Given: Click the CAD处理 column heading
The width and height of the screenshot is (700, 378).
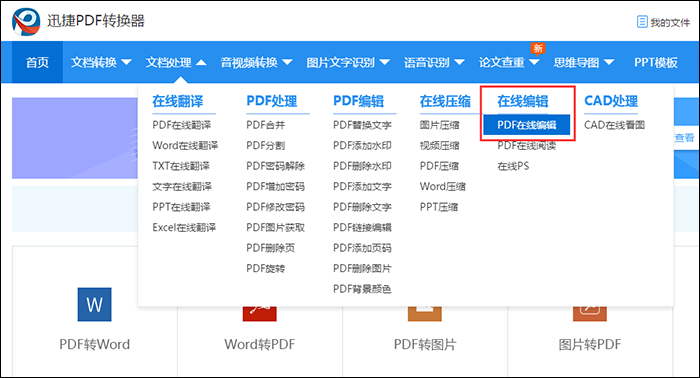Looking at the screenshot, I should [x=611, y=101].
